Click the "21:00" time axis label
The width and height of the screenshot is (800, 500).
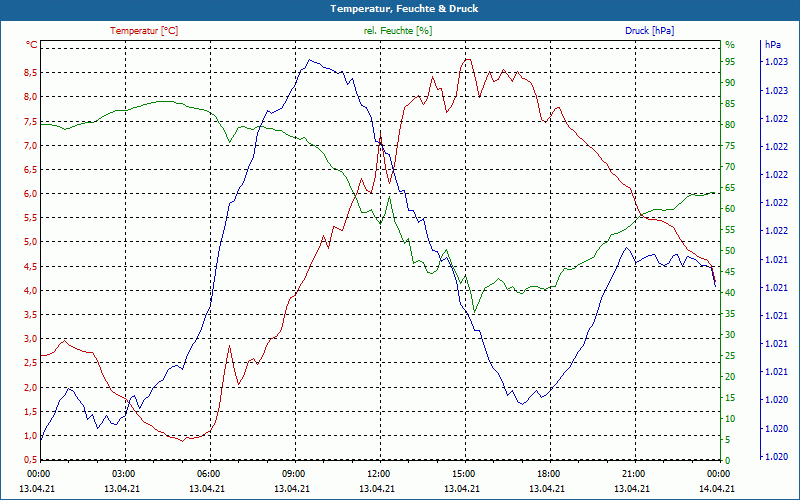coord(633,473)
